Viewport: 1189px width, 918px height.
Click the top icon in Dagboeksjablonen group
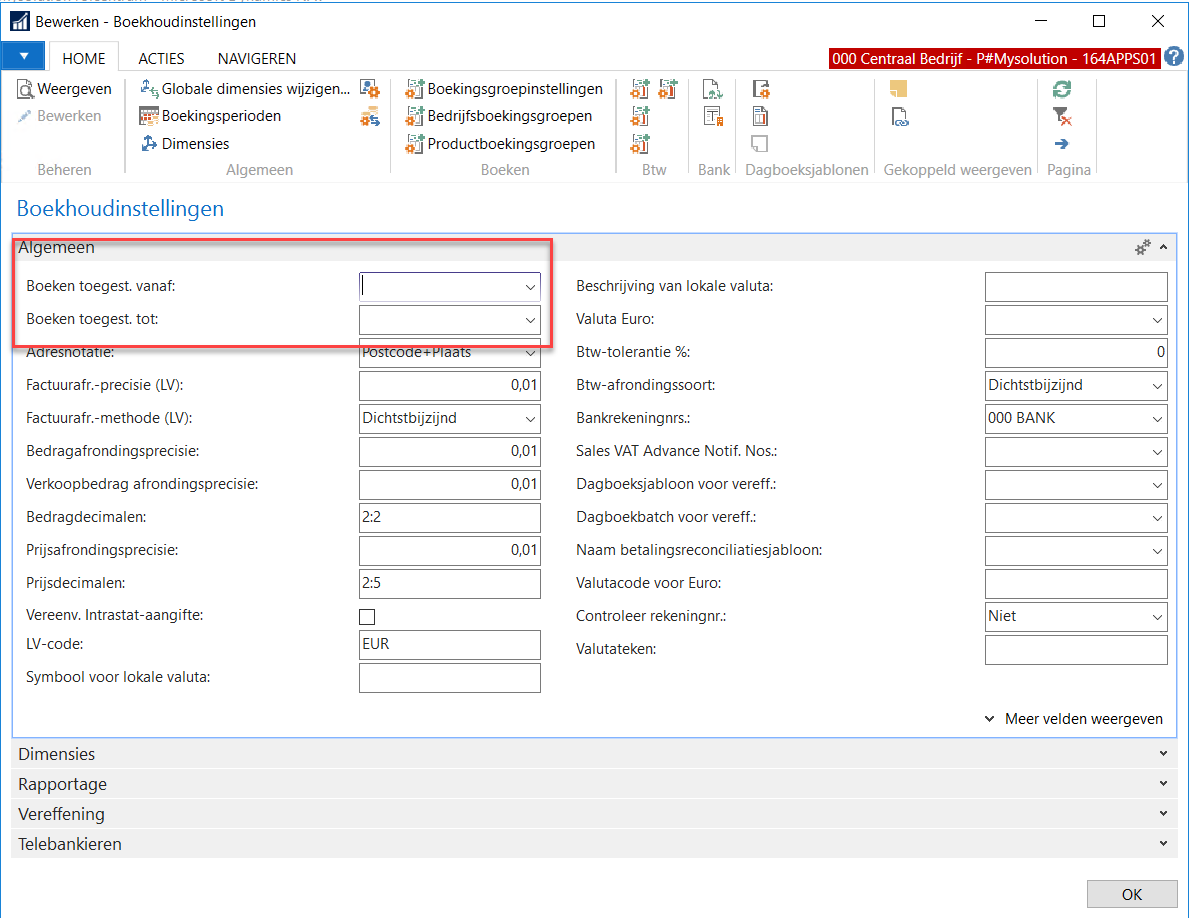point(761,89)
